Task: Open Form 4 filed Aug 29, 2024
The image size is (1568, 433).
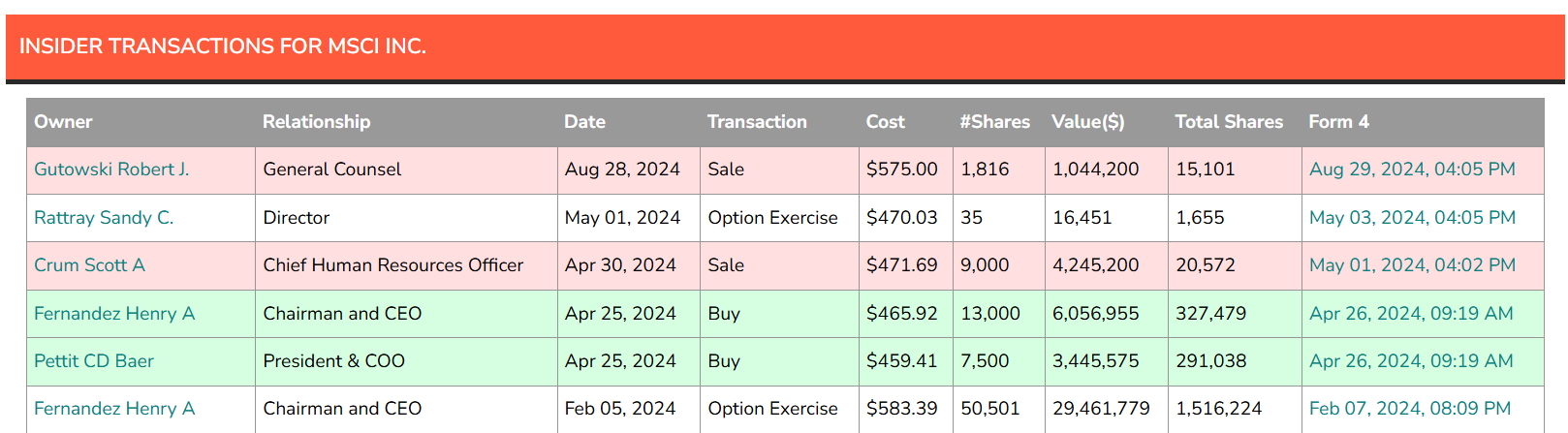Action: click(1412, 170)
